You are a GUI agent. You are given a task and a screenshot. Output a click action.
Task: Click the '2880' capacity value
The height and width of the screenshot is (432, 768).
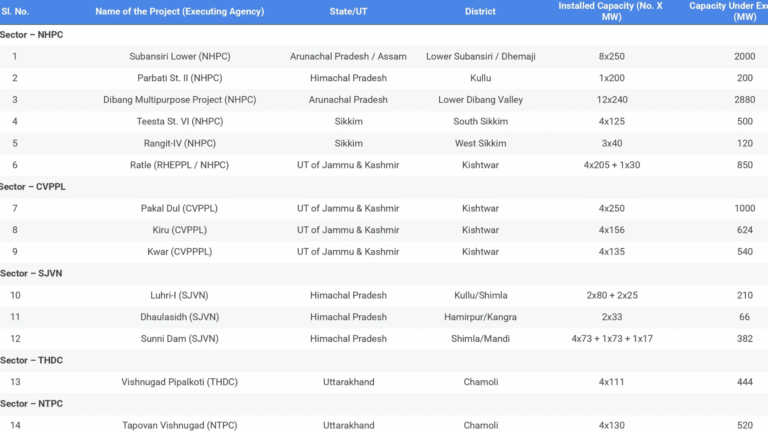click(744, 99)
